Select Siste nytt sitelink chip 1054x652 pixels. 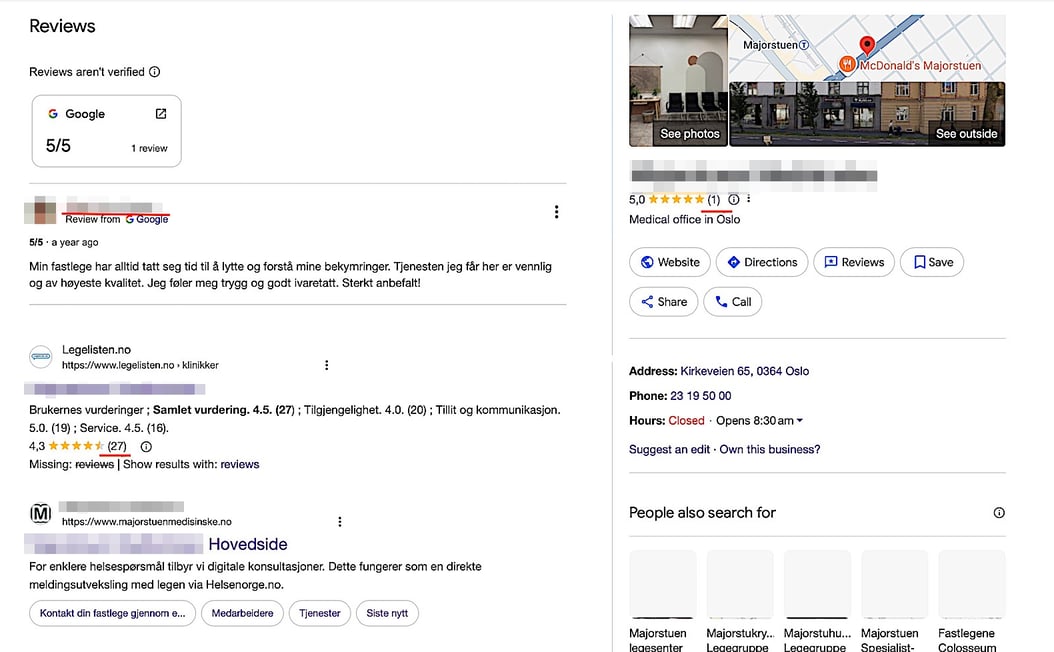pos(387,613)
